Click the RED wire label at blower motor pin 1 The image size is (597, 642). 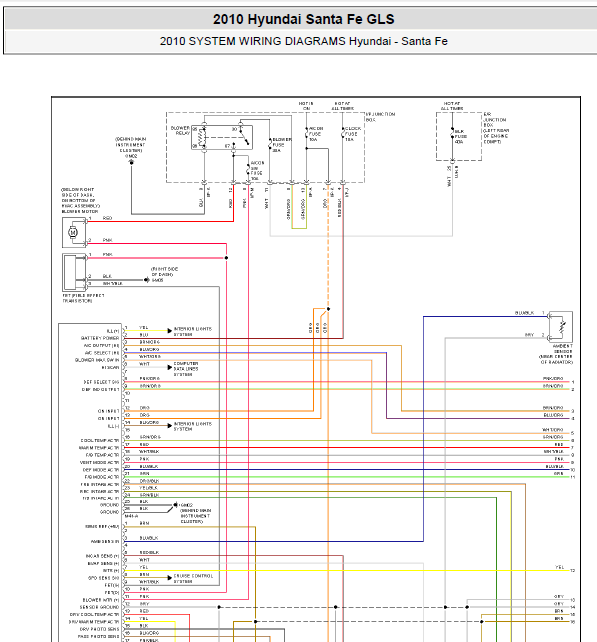pos(107,218)
